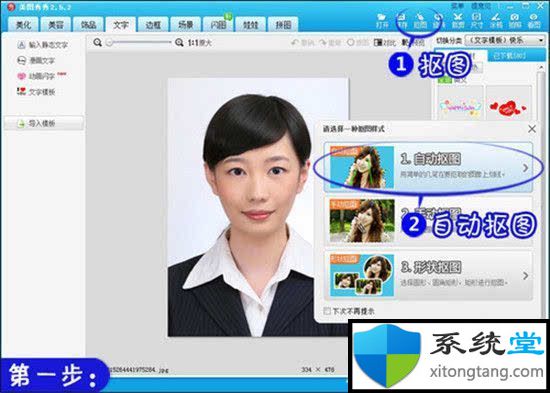Click the zoom slider track

point(139,42)
